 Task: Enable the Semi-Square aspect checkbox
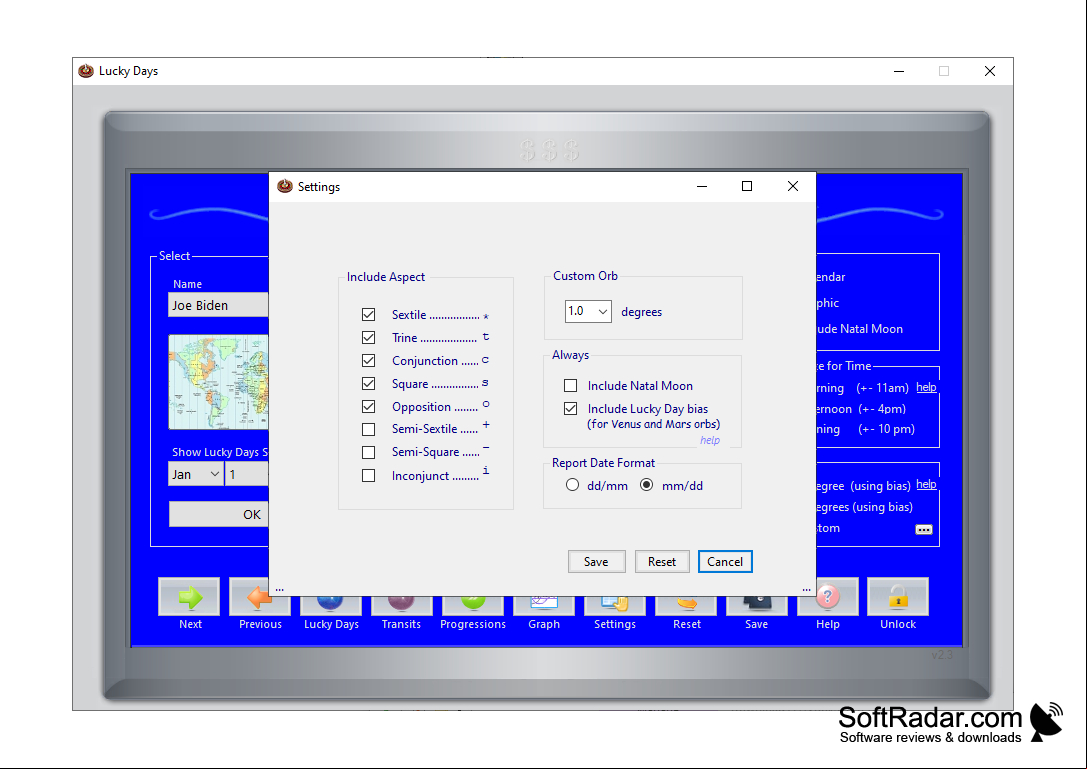pos(368,452)
